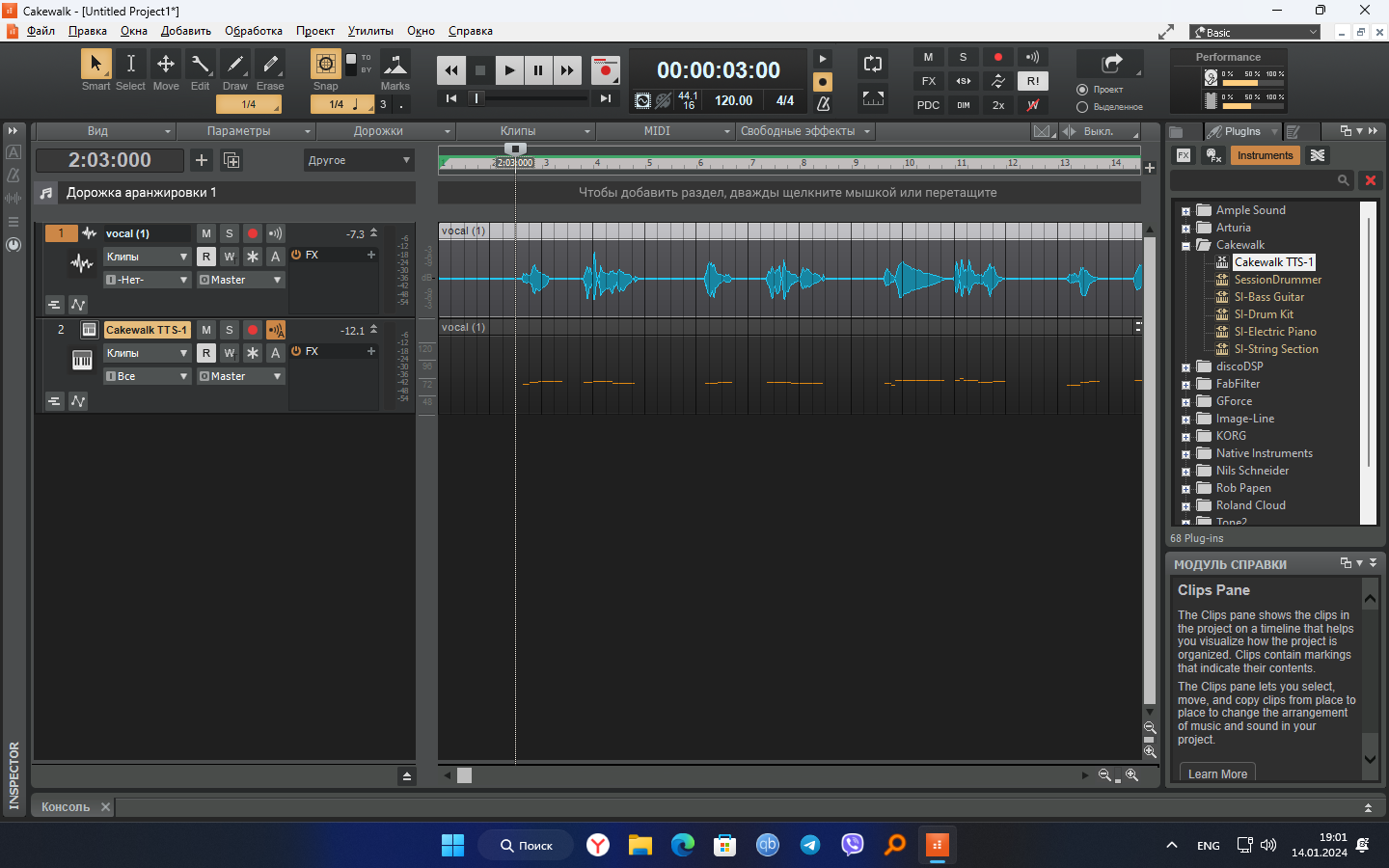This screenshot has height=868, width=1389.
Task: Arm record on vocal (1) track
Action: 253,233
